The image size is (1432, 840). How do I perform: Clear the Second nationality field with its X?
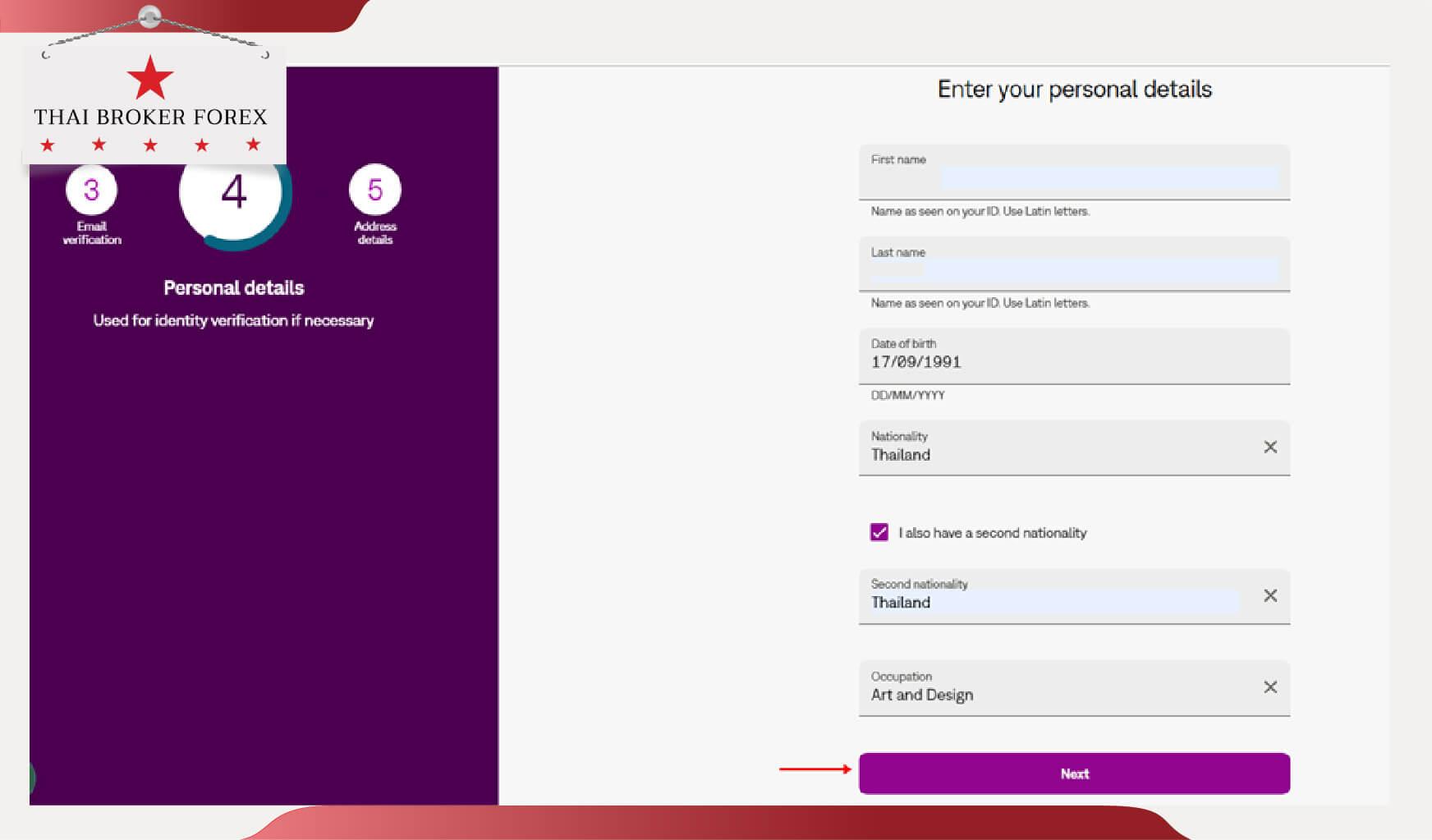point(1269,596)
